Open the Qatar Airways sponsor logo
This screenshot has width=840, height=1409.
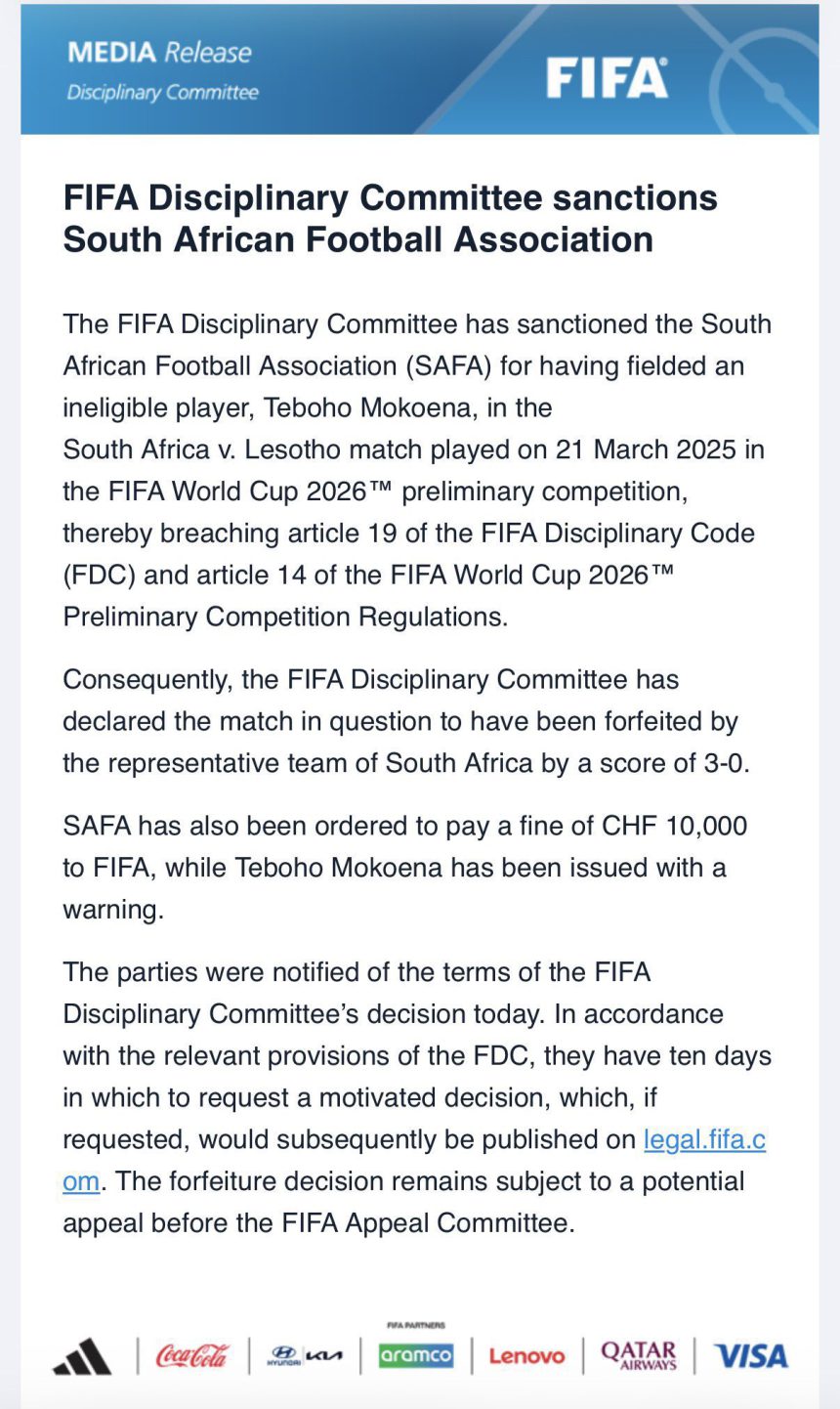pos(639,1355)
